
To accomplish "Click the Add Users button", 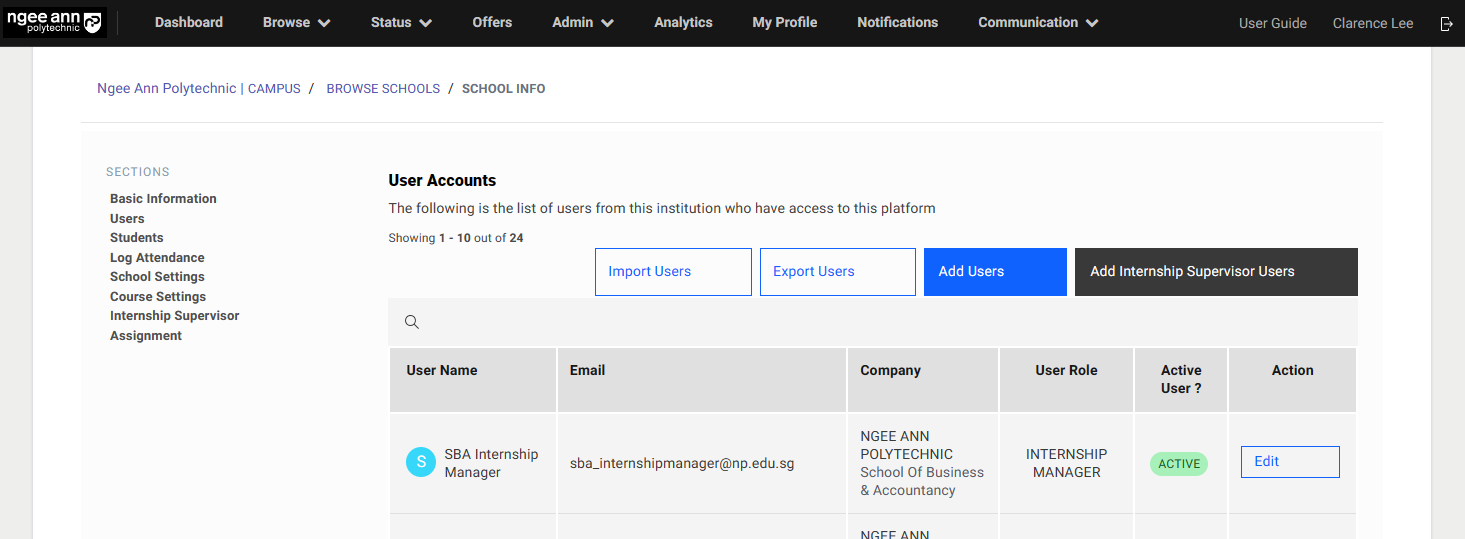I will tap(995, 272).
